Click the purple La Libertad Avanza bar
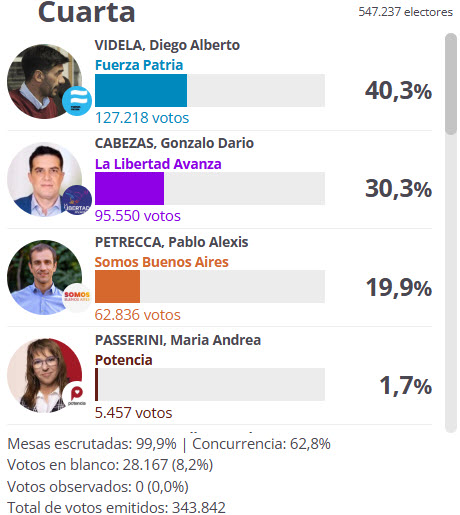This screenshot has width=460, height=515. 129,188
